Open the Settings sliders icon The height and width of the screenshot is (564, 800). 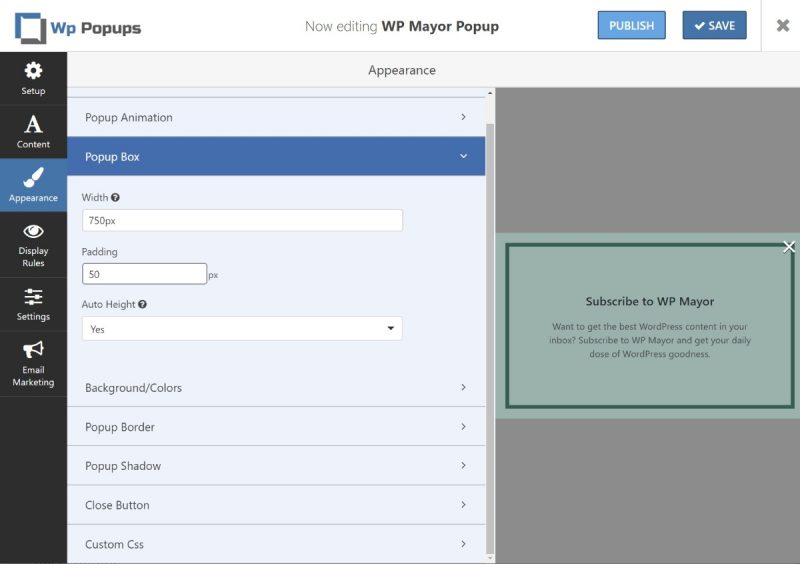(x=33, y=297)
